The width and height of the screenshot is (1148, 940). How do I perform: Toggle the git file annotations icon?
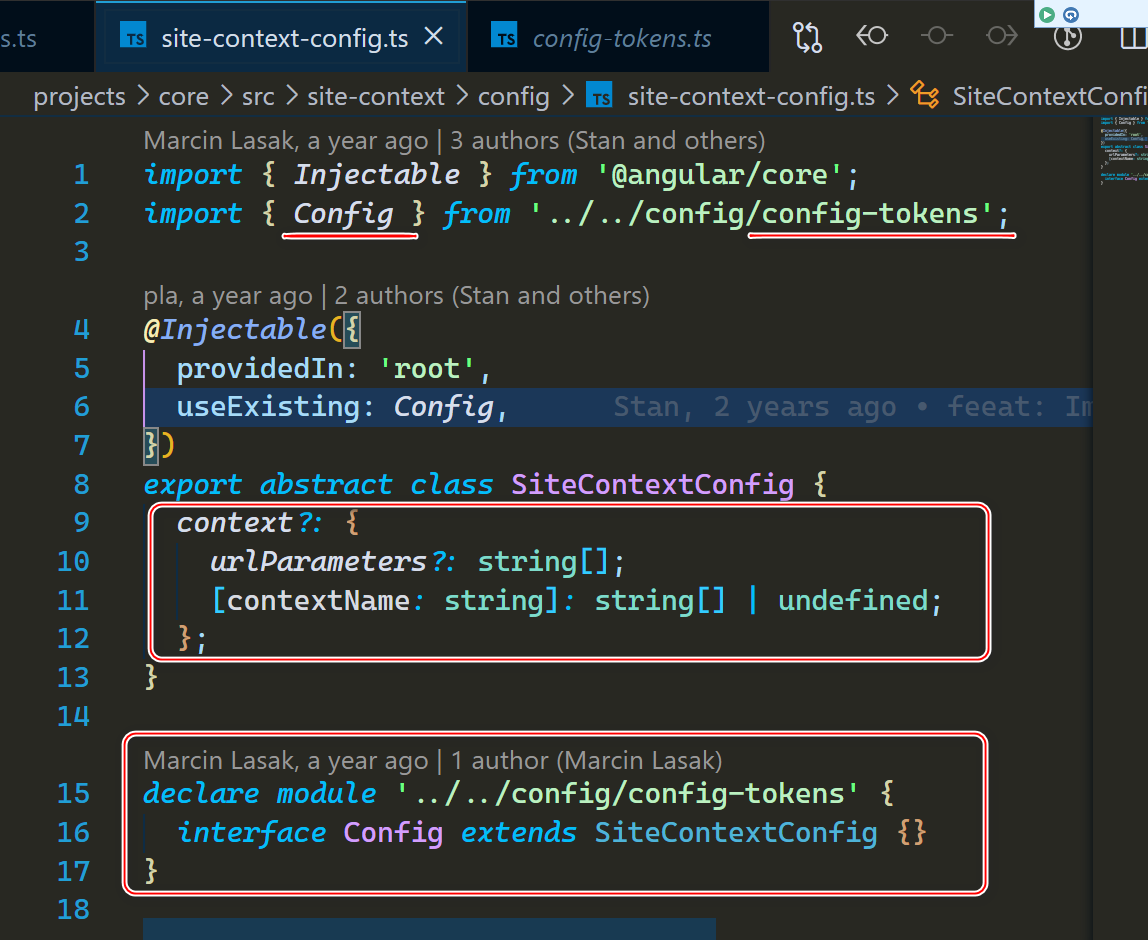point(1067,37)
